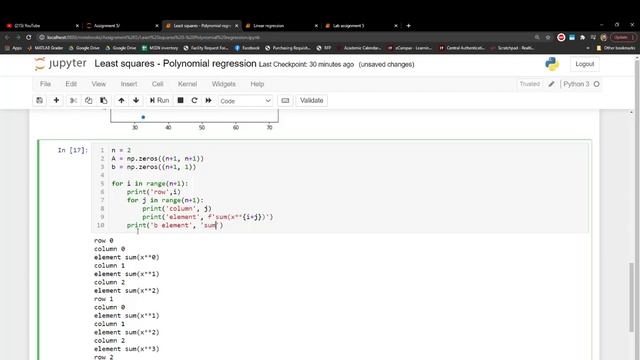
Task: Open the Edit menu
Action: 71,84
